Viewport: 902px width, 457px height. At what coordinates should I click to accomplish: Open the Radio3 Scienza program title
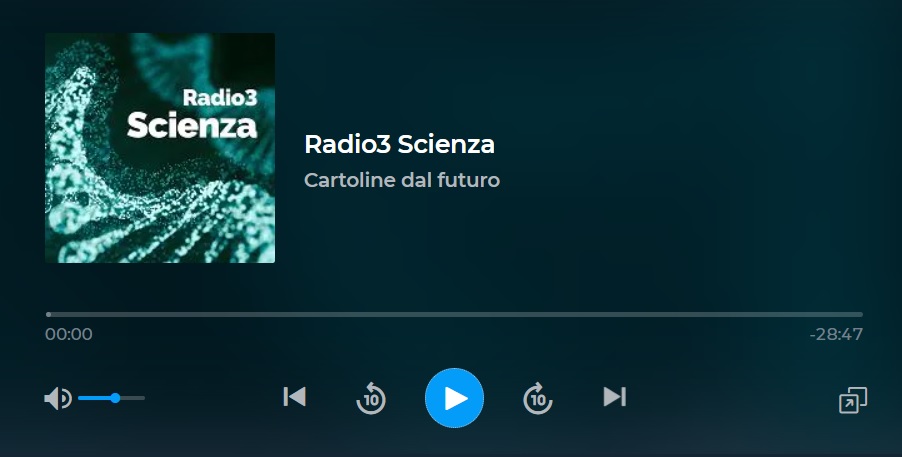(399, 144)
